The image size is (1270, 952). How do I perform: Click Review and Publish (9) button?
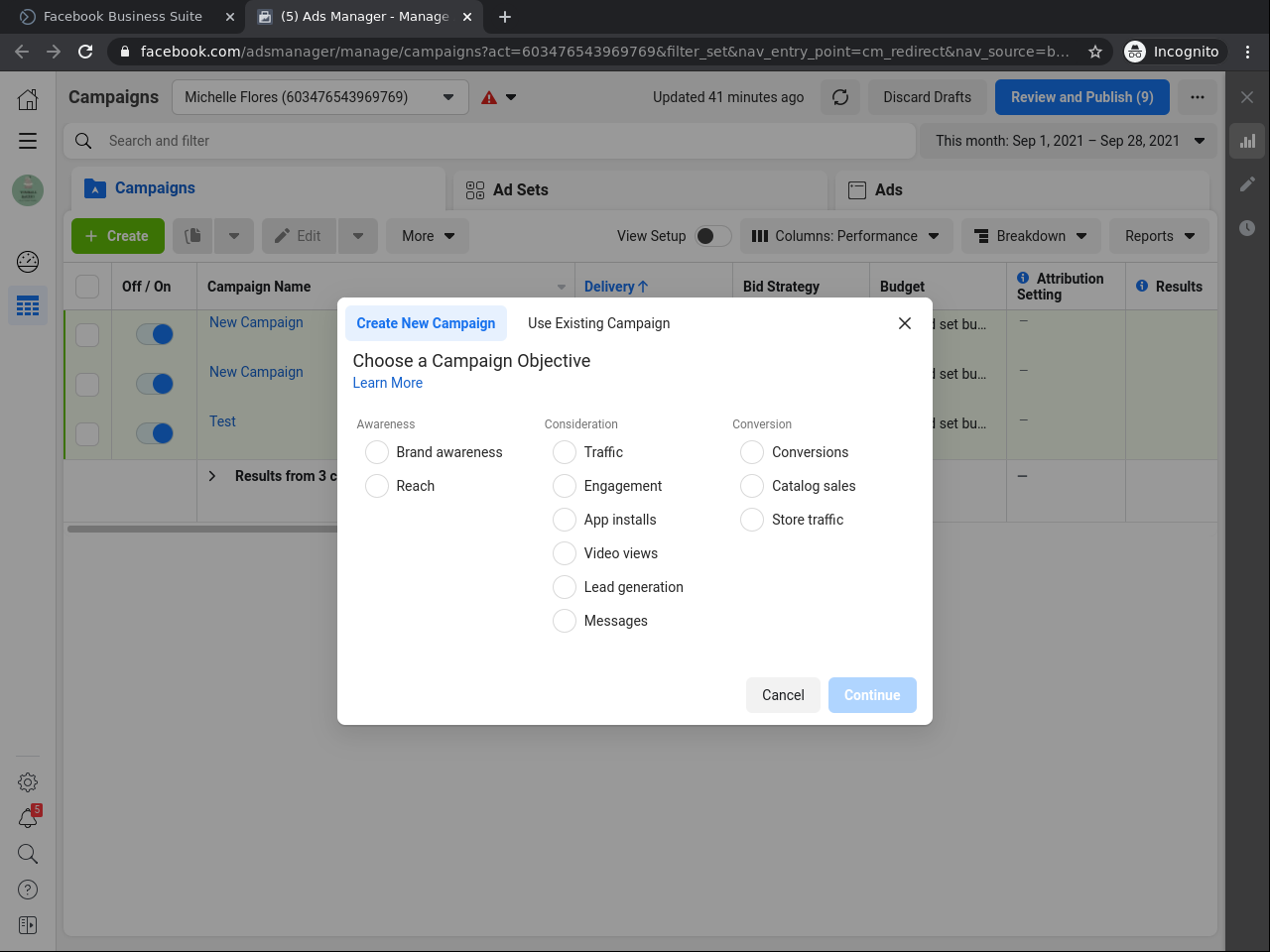[x=1082, y=97]
